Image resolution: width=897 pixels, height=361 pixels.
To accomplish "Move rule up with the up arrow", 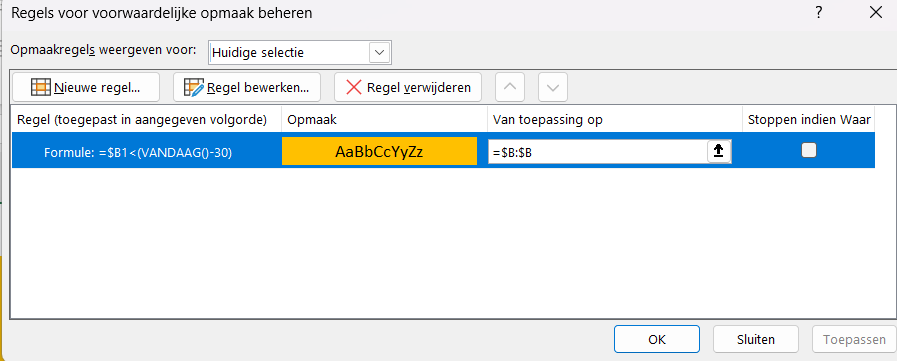I will (x=513, y=88).
